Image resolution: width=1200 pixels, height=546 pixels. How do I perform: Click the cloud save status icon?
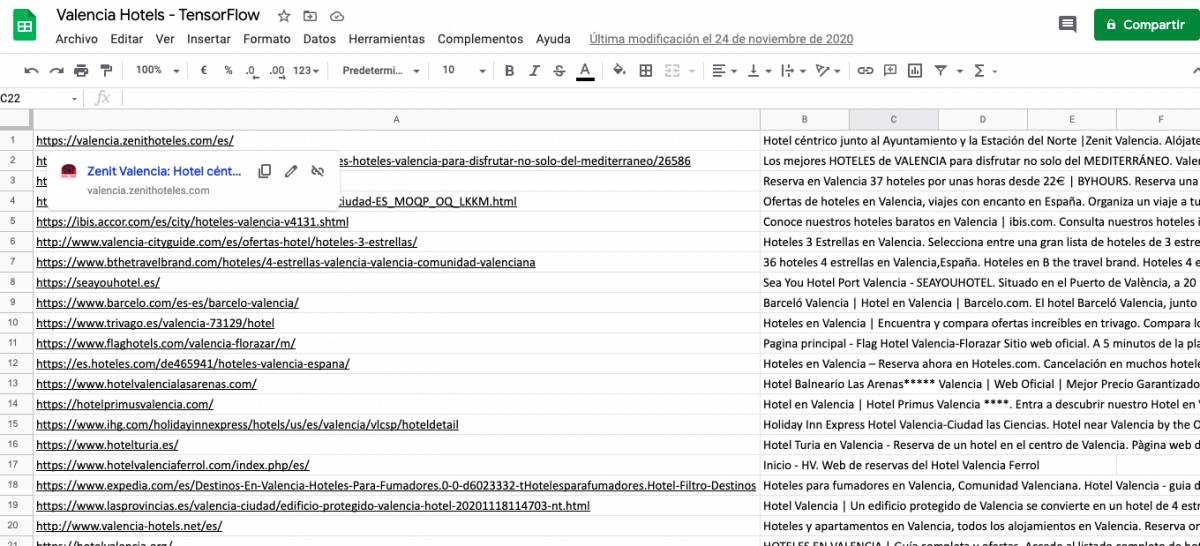(x=337, y=16)
